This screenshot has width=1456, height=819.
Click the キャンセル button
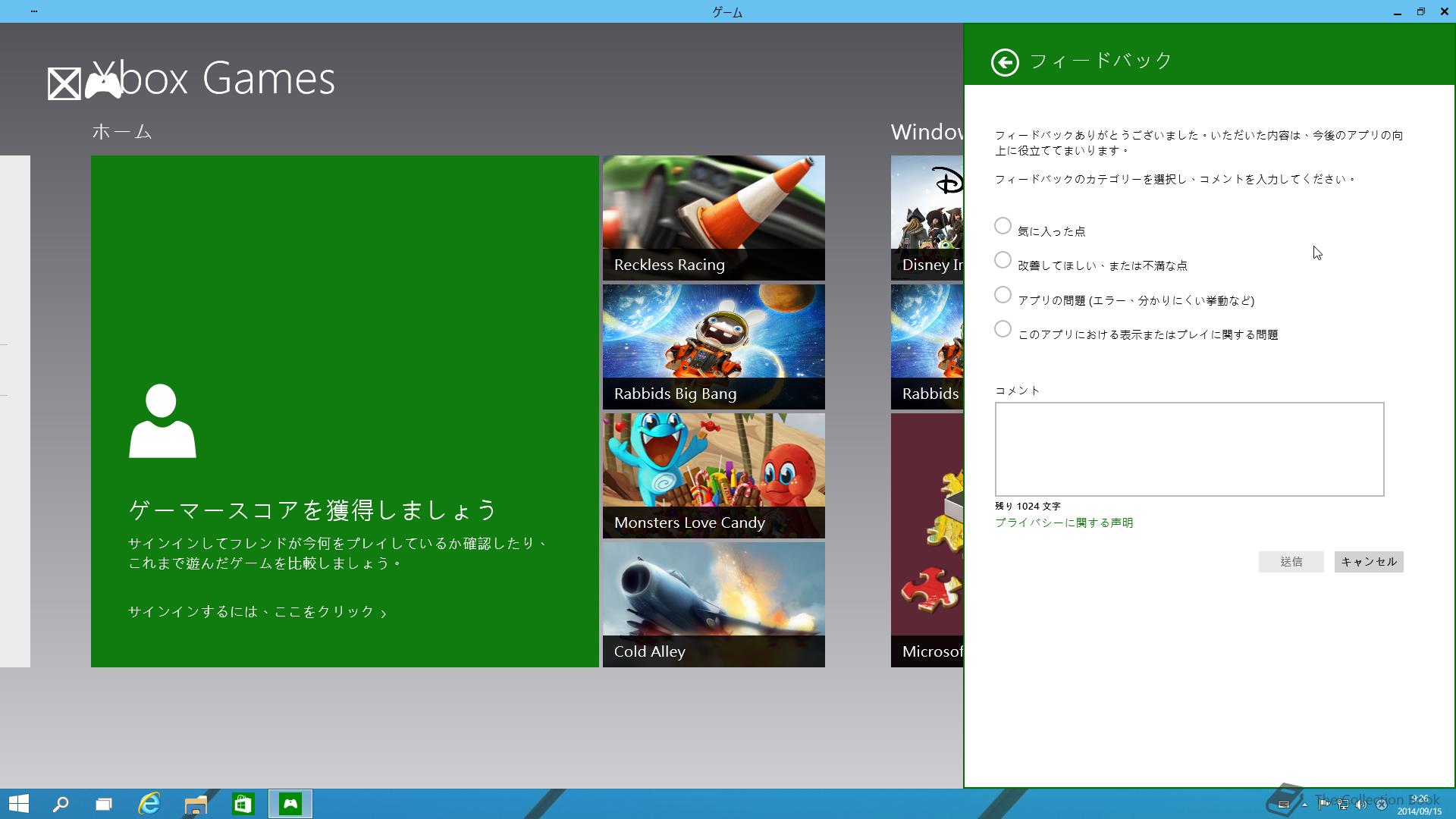[x=1369, y=562]
